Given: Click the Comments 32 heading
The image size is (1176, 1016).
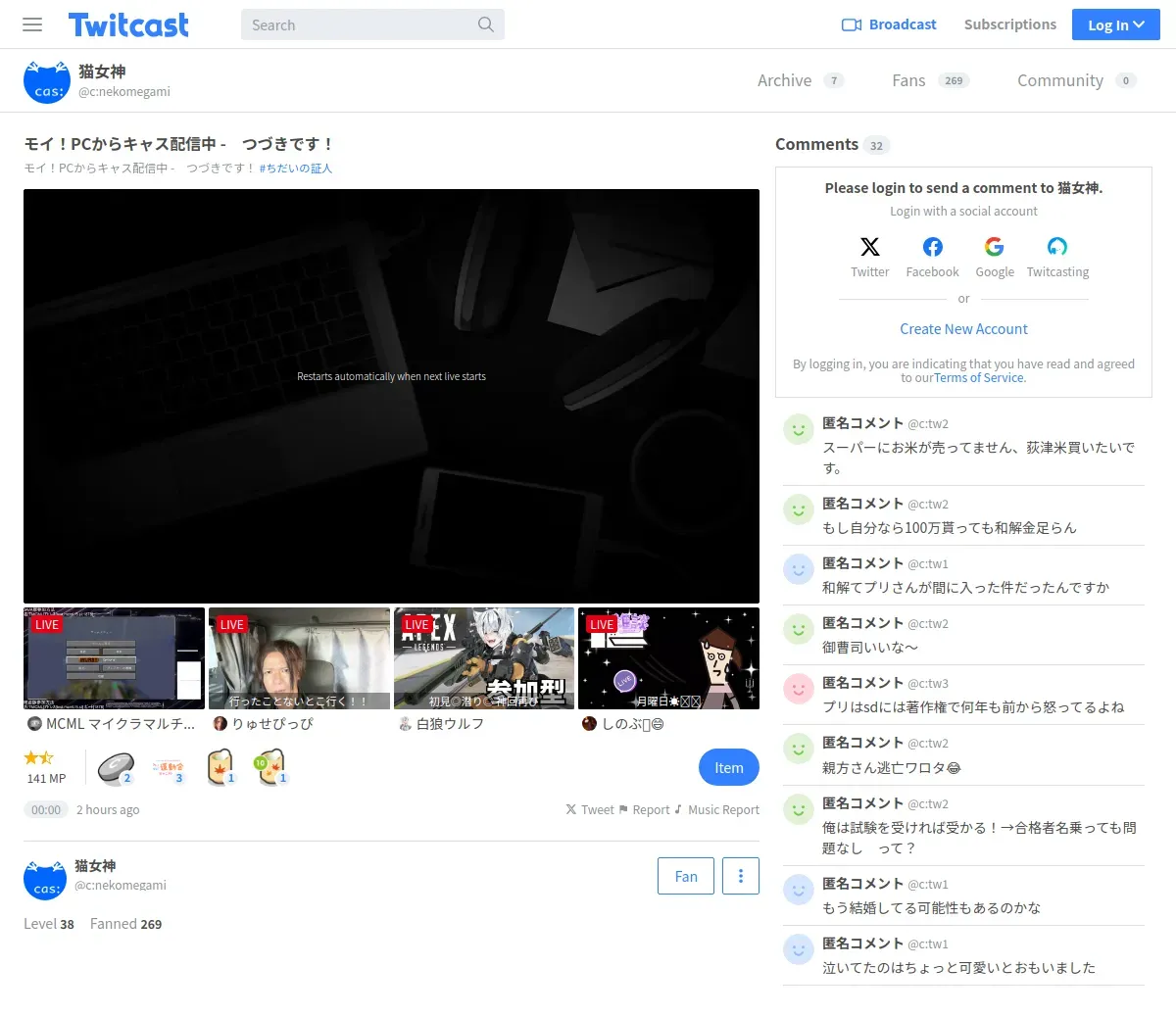Looking at the screenshot, I should pyautogui.click(x=832, y=145).
